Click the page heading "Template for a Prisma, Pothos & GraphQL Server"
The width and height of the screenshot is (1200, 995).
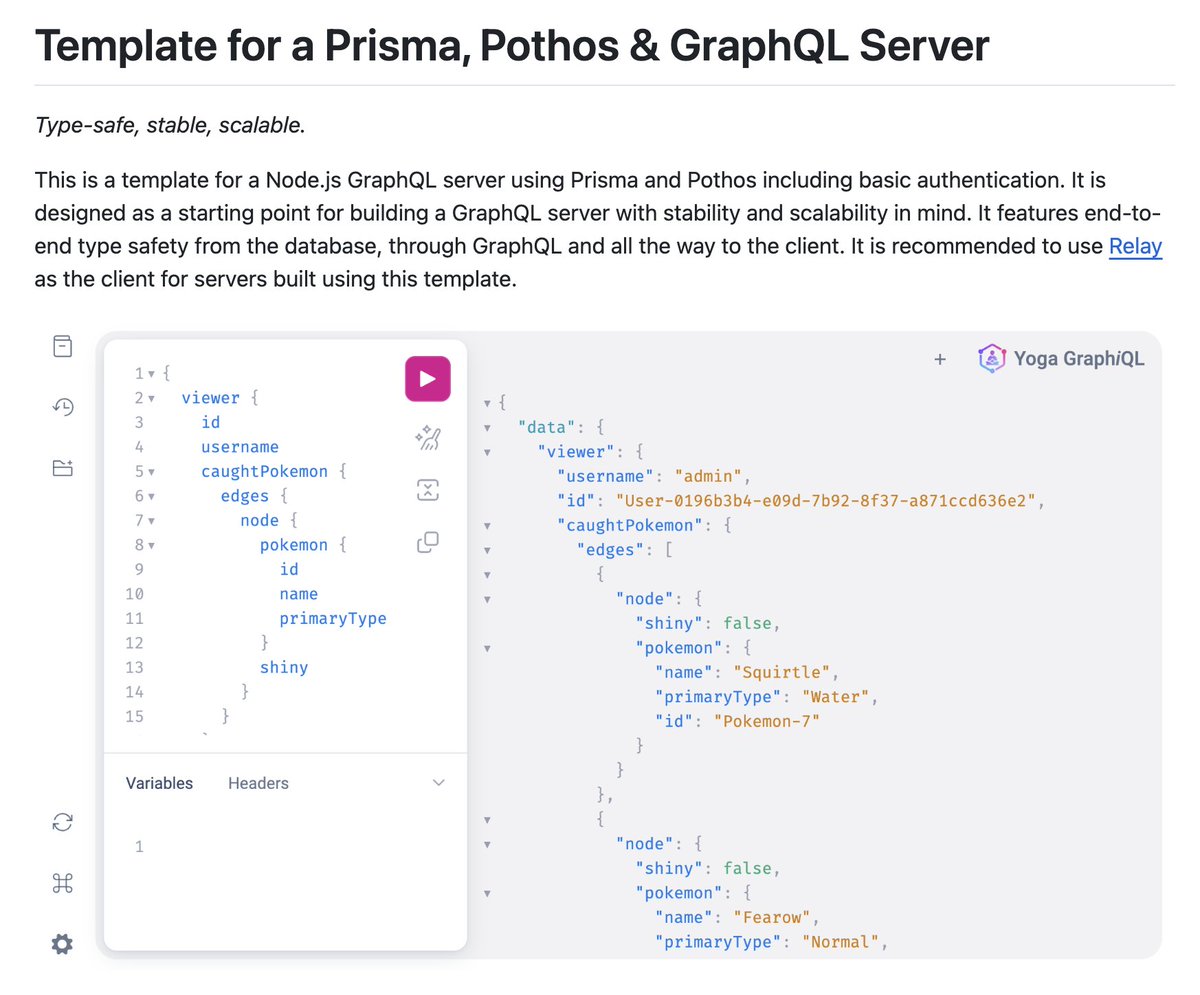coord(512,46)
